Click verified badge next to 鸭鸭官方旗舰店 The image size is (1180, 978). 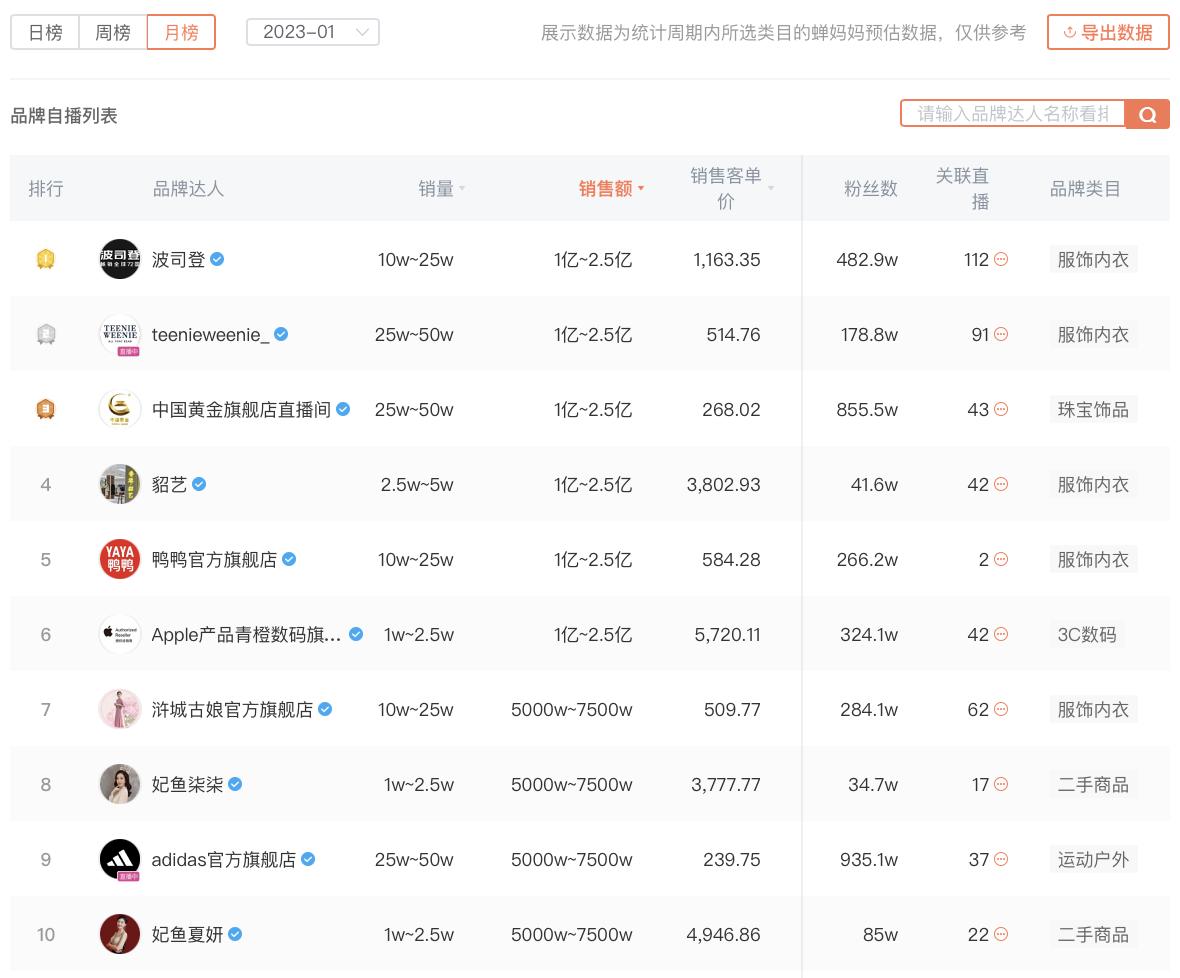(289, 559)
